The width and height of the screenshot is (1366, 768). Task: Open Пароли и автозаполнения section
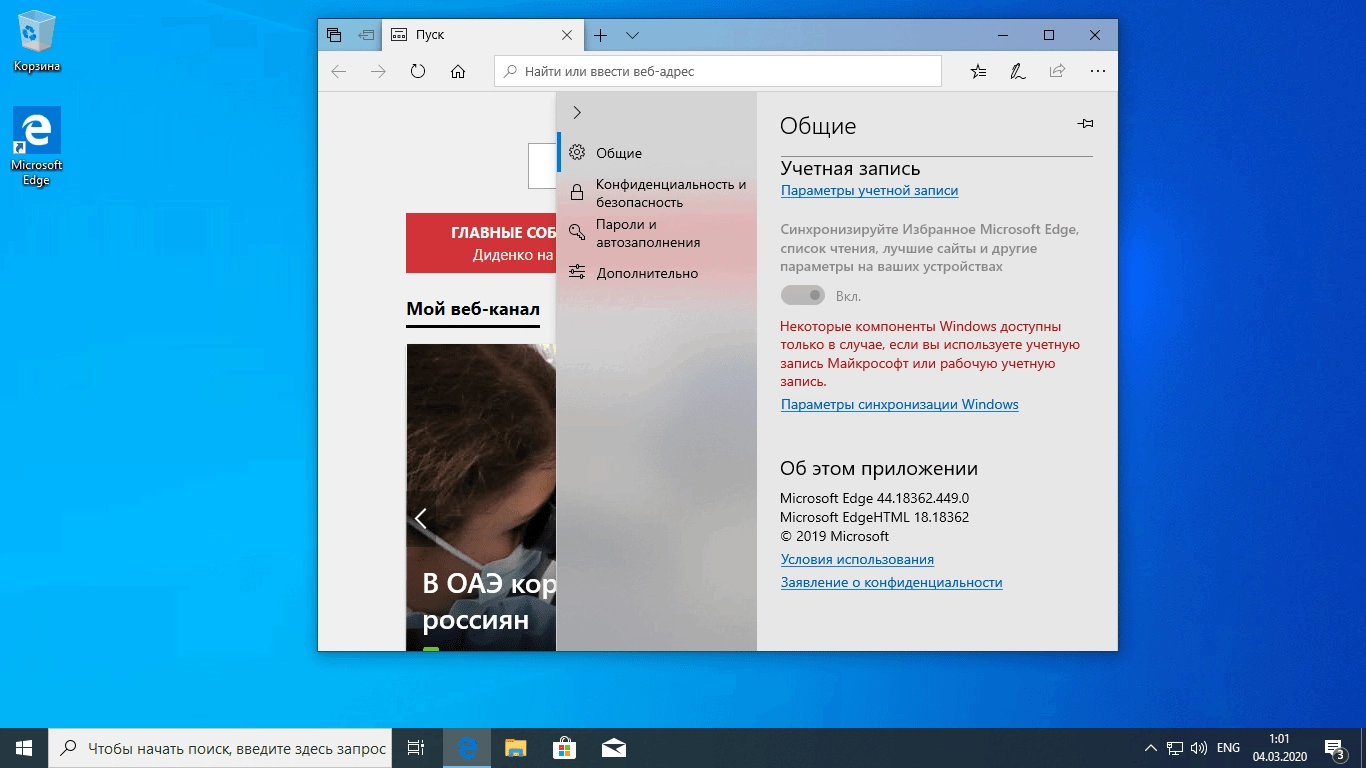coord(656,233)
